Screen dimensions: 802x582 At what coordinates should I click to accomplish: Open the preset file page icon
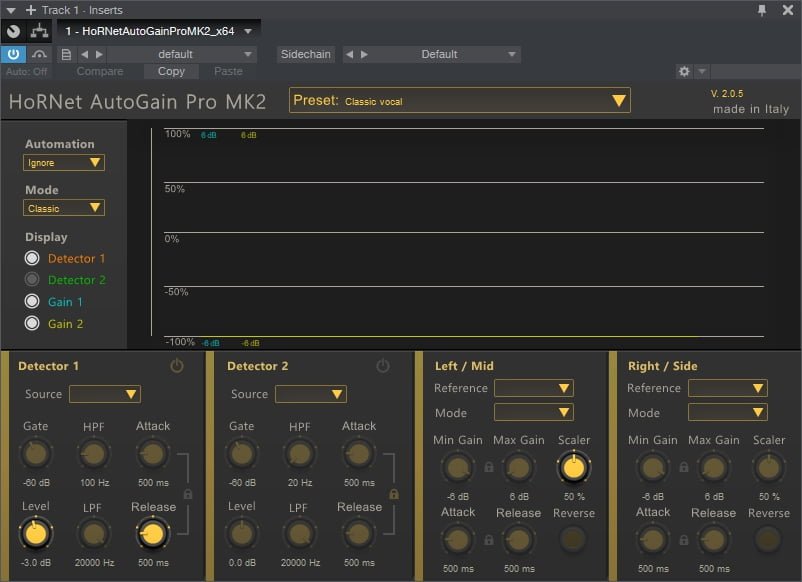66,54
